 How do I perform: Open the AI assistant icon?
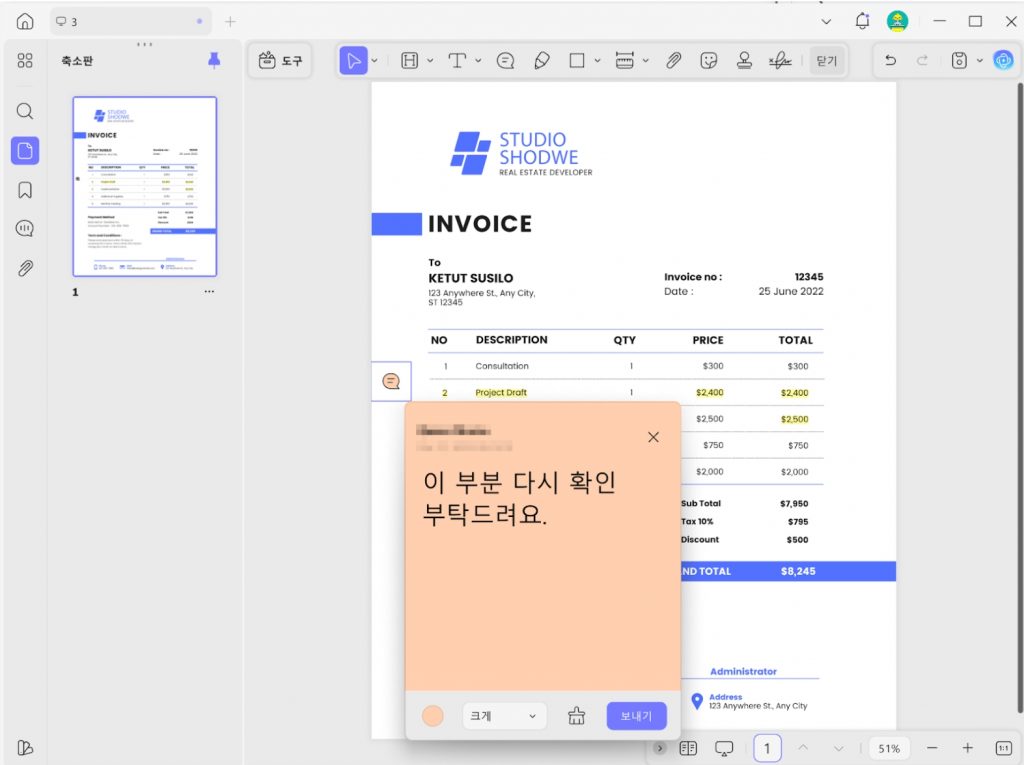pyautogui.click(x=1003, y=61)
